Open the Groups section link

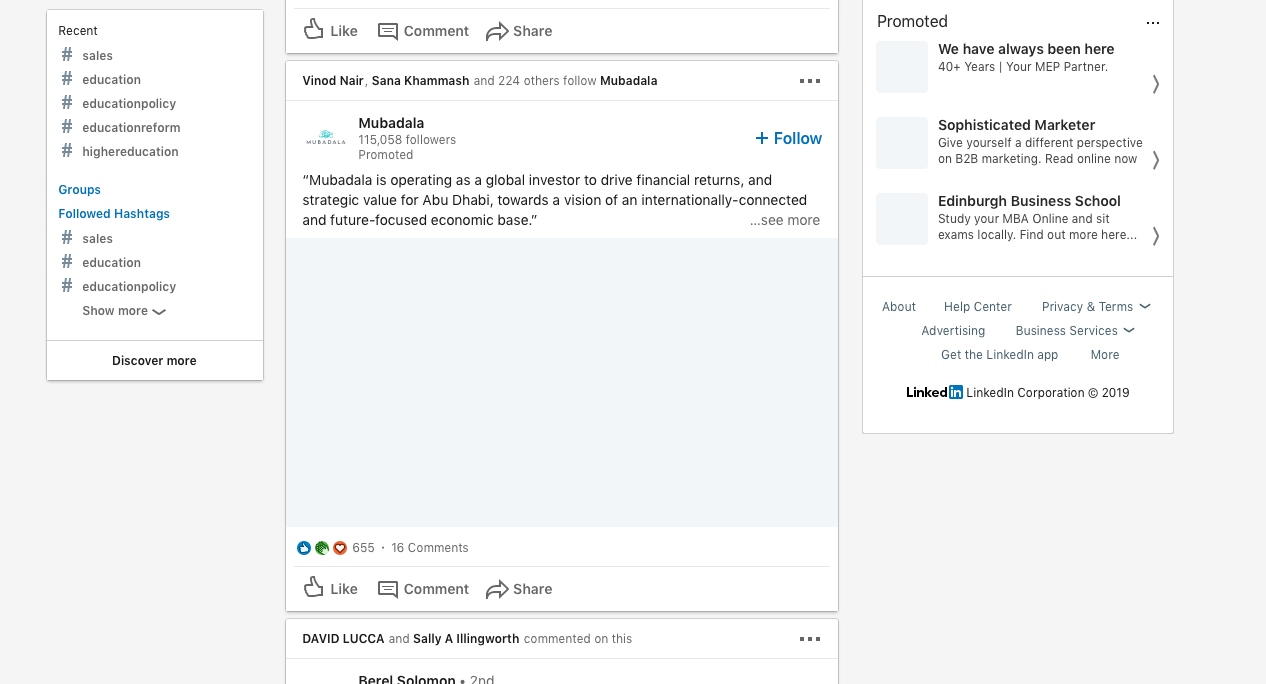click(80, 190)
